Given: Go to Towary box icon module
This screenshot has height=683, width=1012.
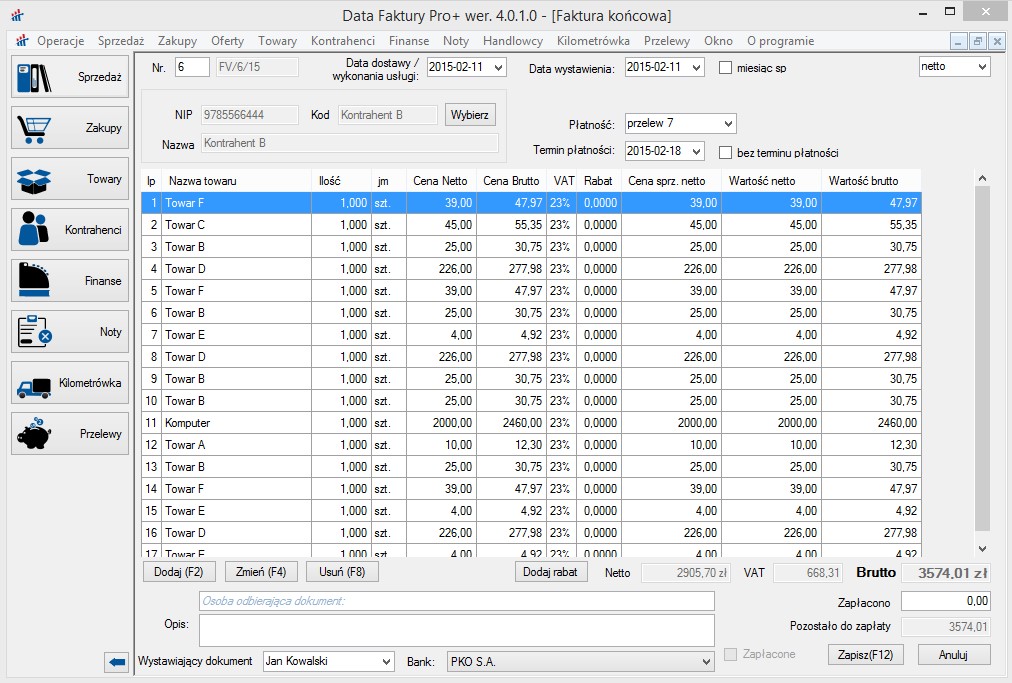Looking at the screenshot, I should coord(69,179).
